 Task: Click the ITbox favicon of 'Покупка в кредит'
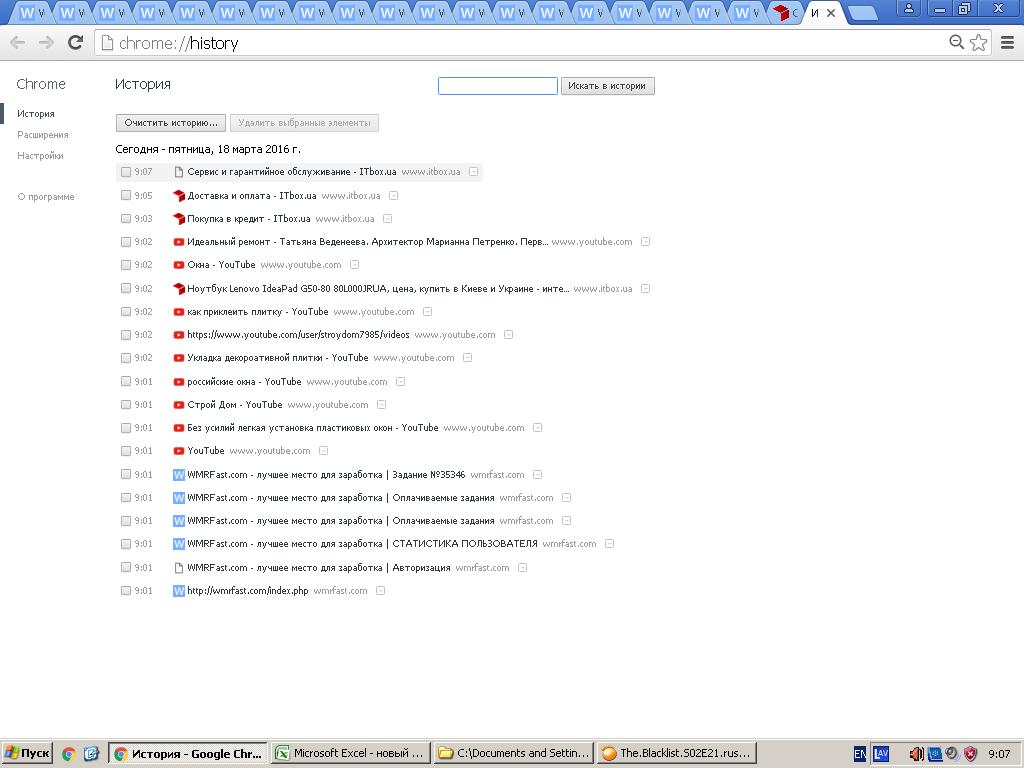[x=179, y=219]
